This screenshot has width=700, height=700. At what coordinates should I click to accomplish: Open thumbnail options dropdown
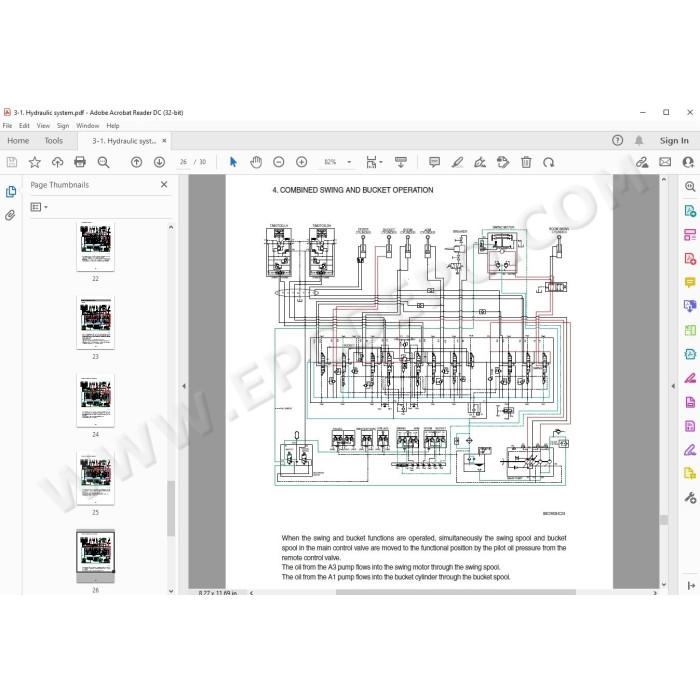pyautogui.click(x=39, y=207)
